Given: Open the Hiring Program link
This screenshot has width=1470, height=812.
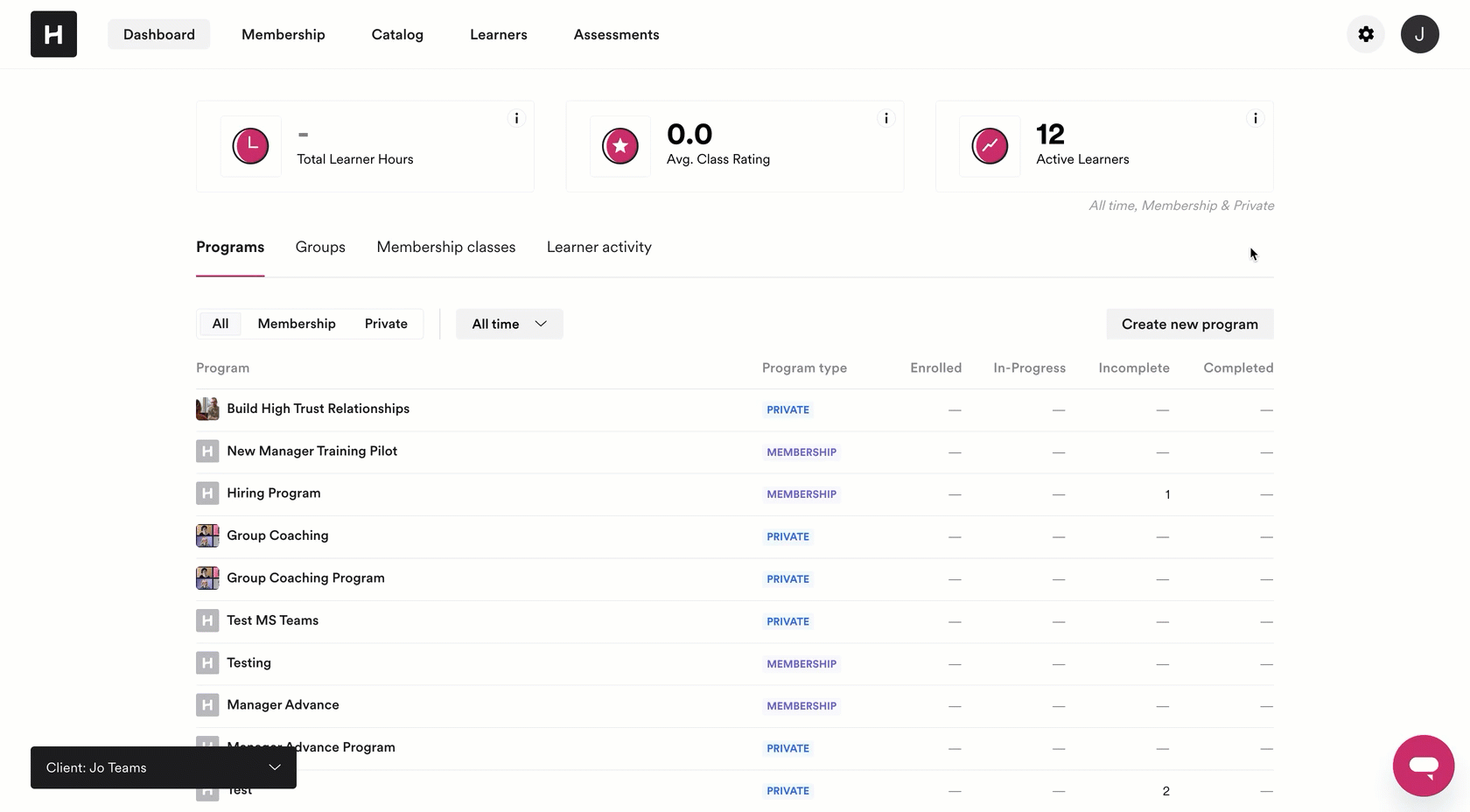Looking at the screenshot, I should 273,493.
